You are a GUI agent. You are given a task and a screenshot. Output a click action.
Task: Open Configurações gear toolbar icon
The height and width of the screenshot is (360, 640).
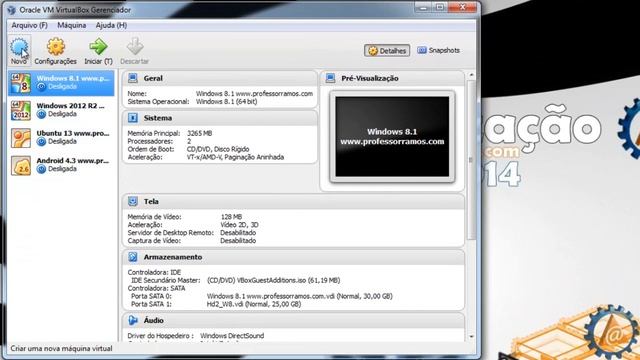56,47
